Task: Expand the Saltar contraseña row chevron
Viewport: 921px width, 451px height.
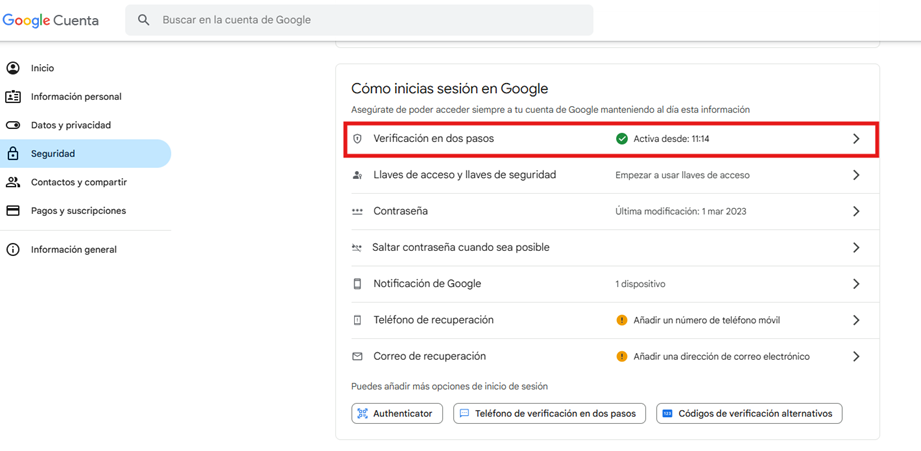Action: (x=856, y=248)
